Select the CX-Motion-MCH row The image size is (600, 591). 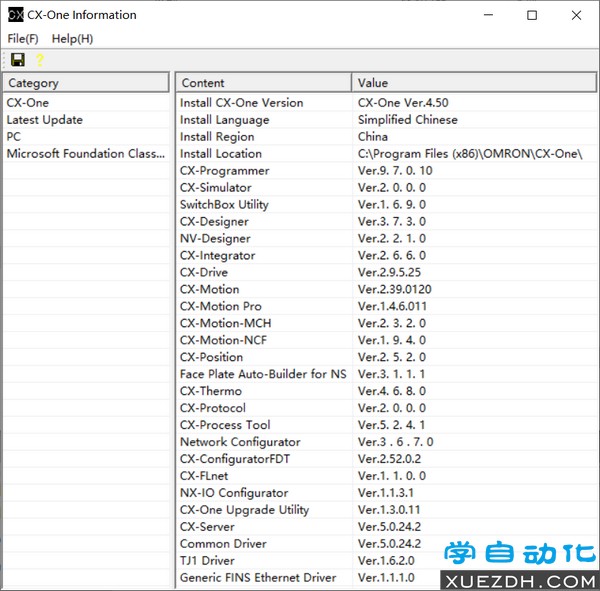click(386, 323)
